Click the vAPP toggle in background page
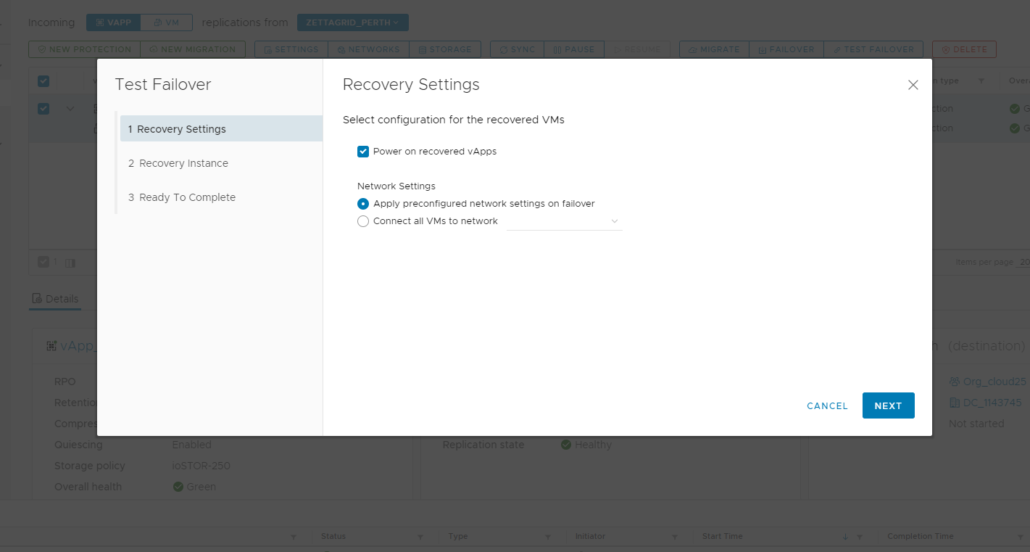 click(x=113, y=22)
